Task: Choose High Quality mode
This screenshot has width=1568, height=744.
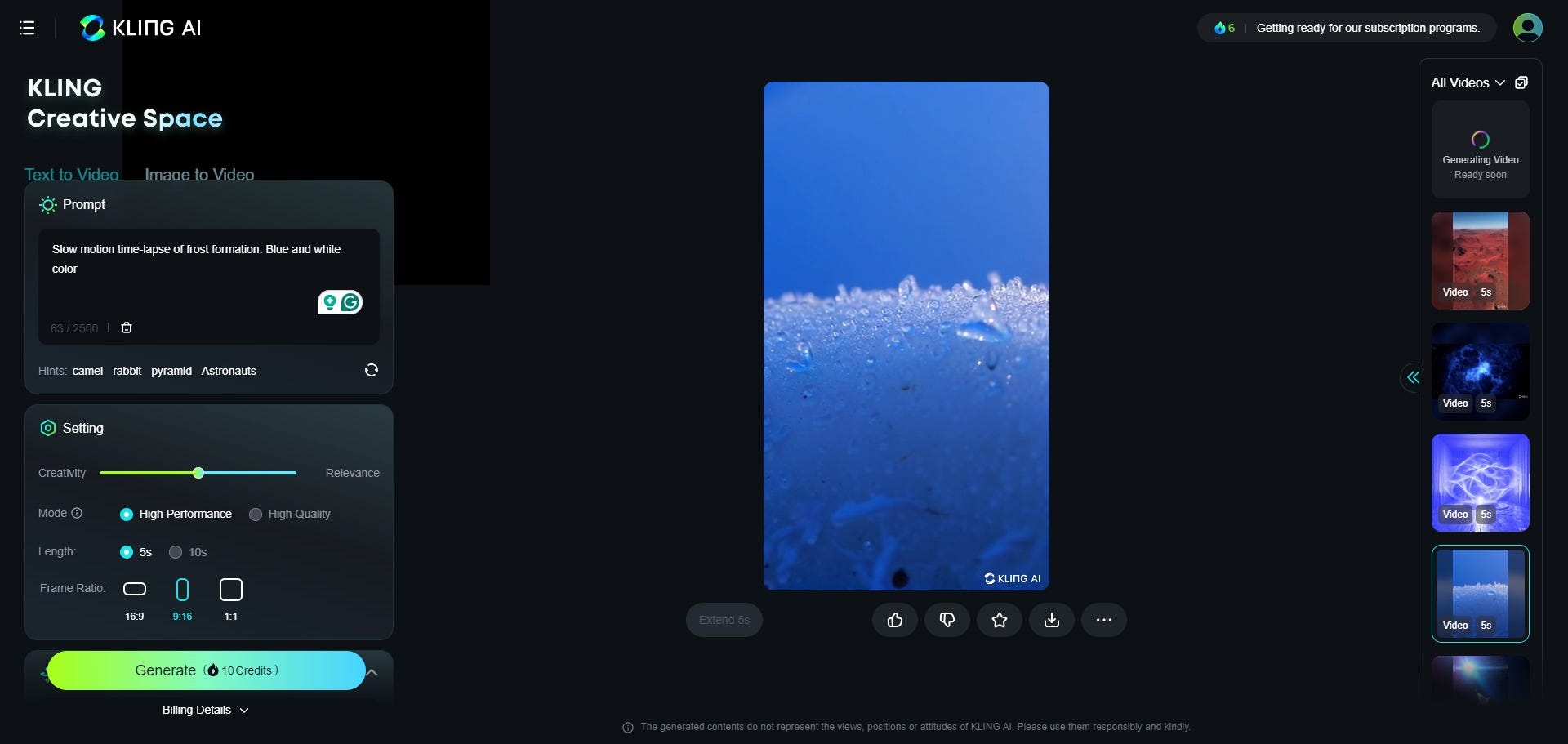Action: 290,514
